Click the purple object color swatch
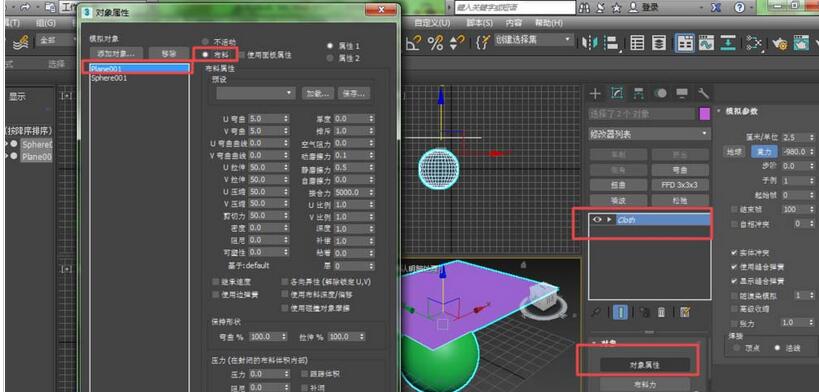819x392 pixels. click(705, 114)
